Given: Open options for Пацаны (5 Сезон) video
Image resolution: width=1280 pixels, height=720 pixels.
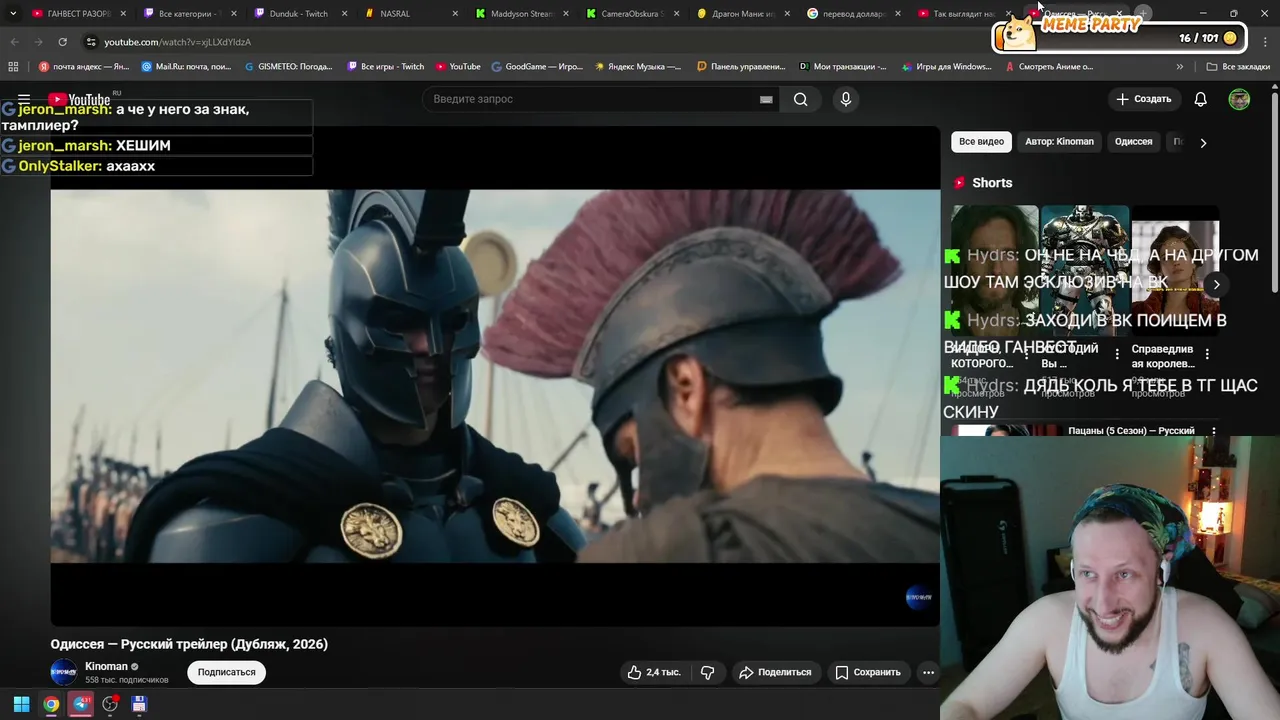Looking at the screenshot, I should pyautogui.click(x=1214, y=432).
